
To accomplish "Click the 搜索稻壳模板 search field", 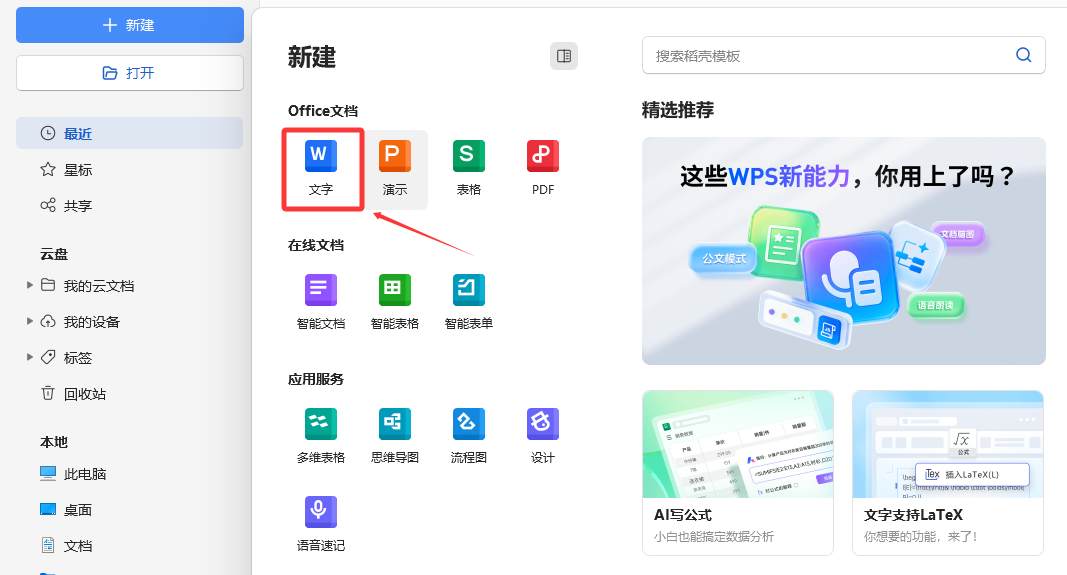I will [x=843, y=55].
